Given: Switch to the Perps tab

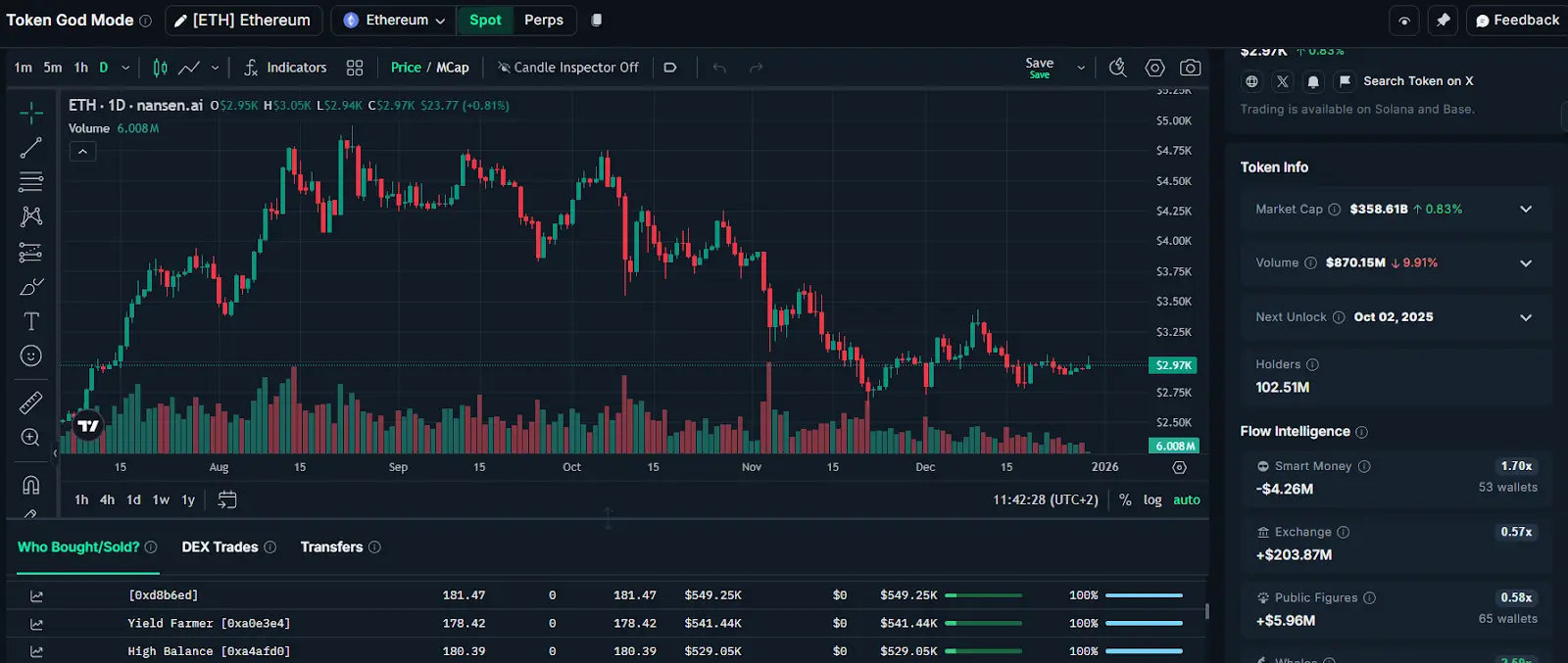Looking at the screenshot, I should (544, 20).
